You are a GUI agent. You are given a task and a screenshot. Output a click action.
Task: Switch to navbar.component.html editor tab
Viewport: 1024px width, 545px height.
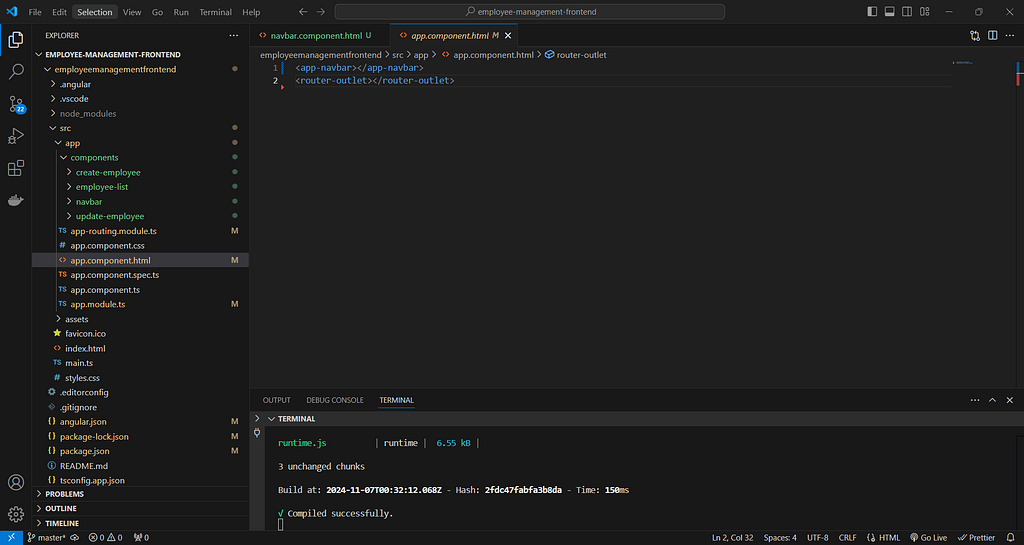pyautogui.click(x=320, y=36)
